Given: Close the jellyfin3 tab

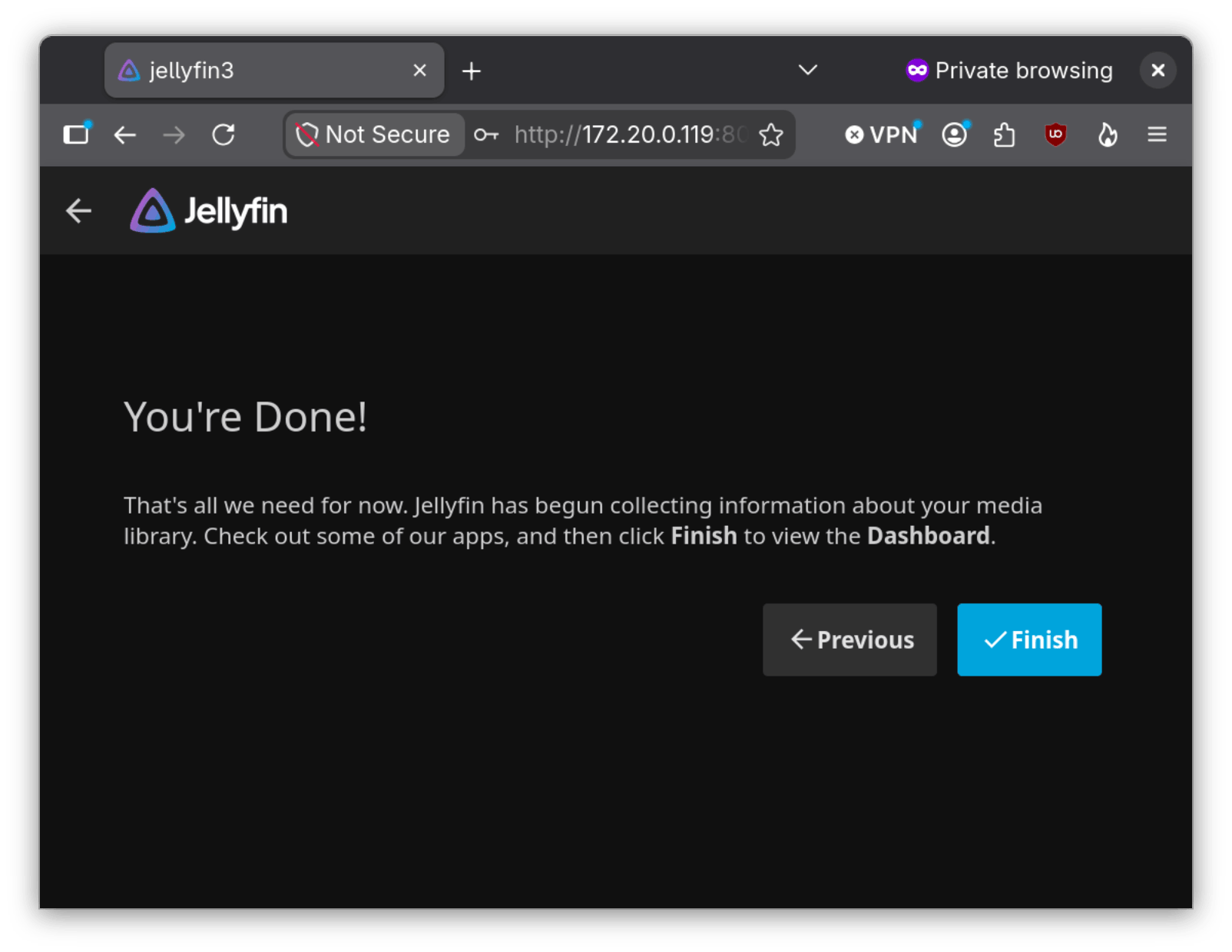Looking at the screenshot, I should 419,71.
